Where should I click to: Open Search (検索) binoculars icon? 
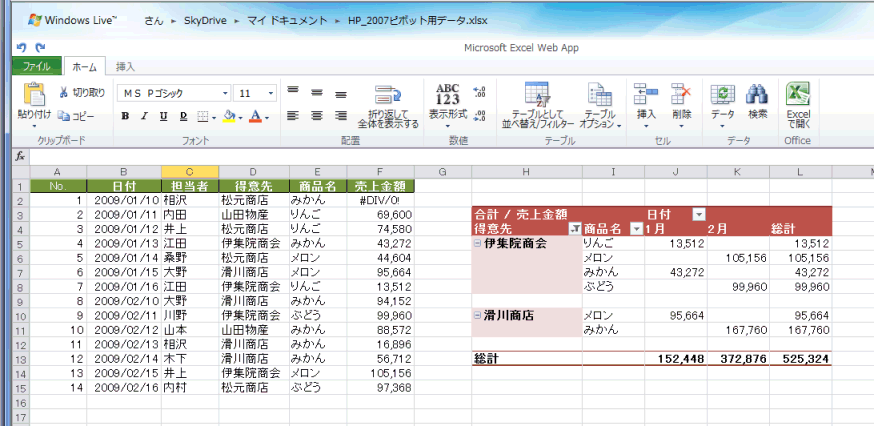click(x=757, y=95)
